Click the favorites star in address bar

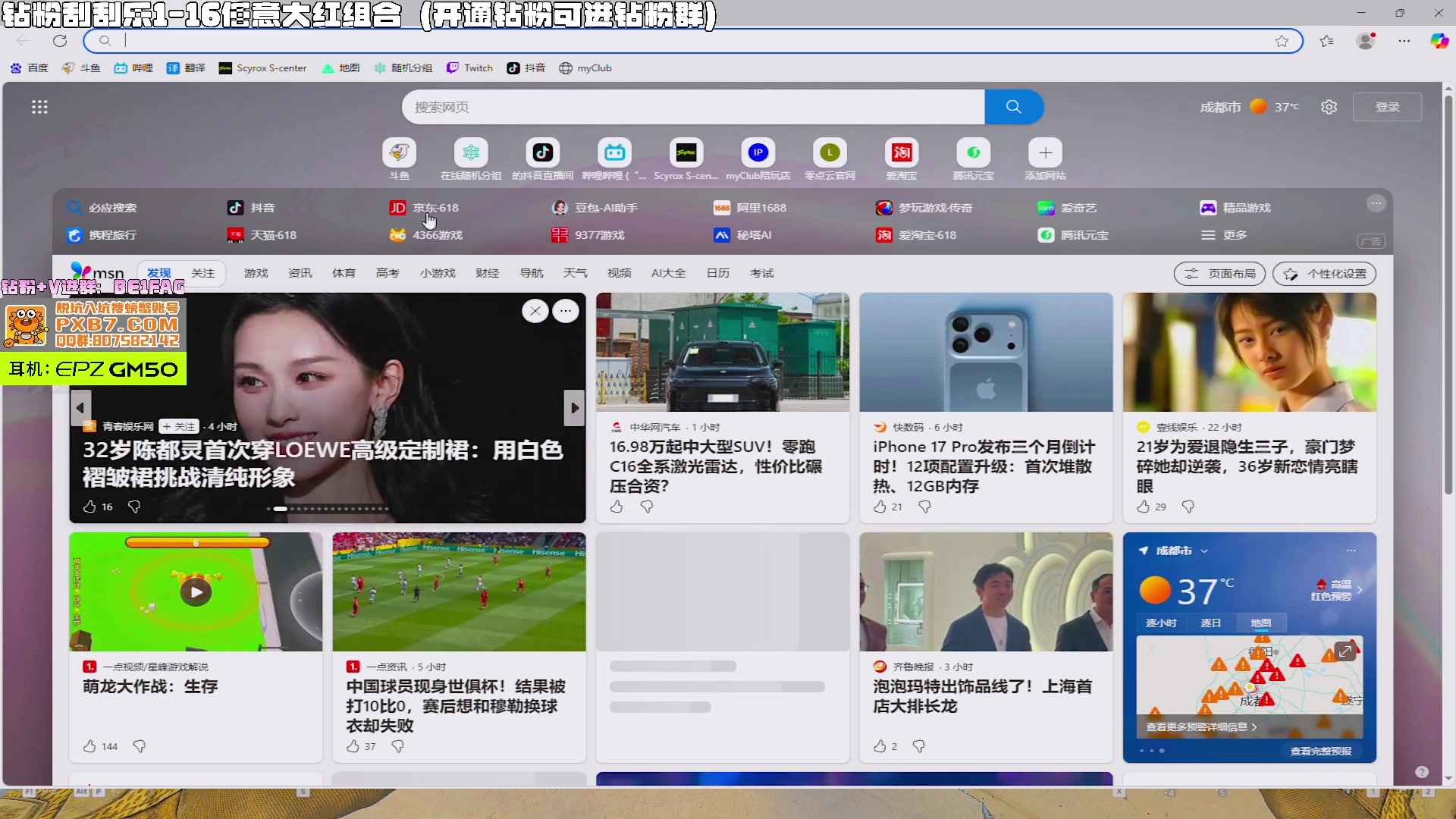[x=1282, y=41]
